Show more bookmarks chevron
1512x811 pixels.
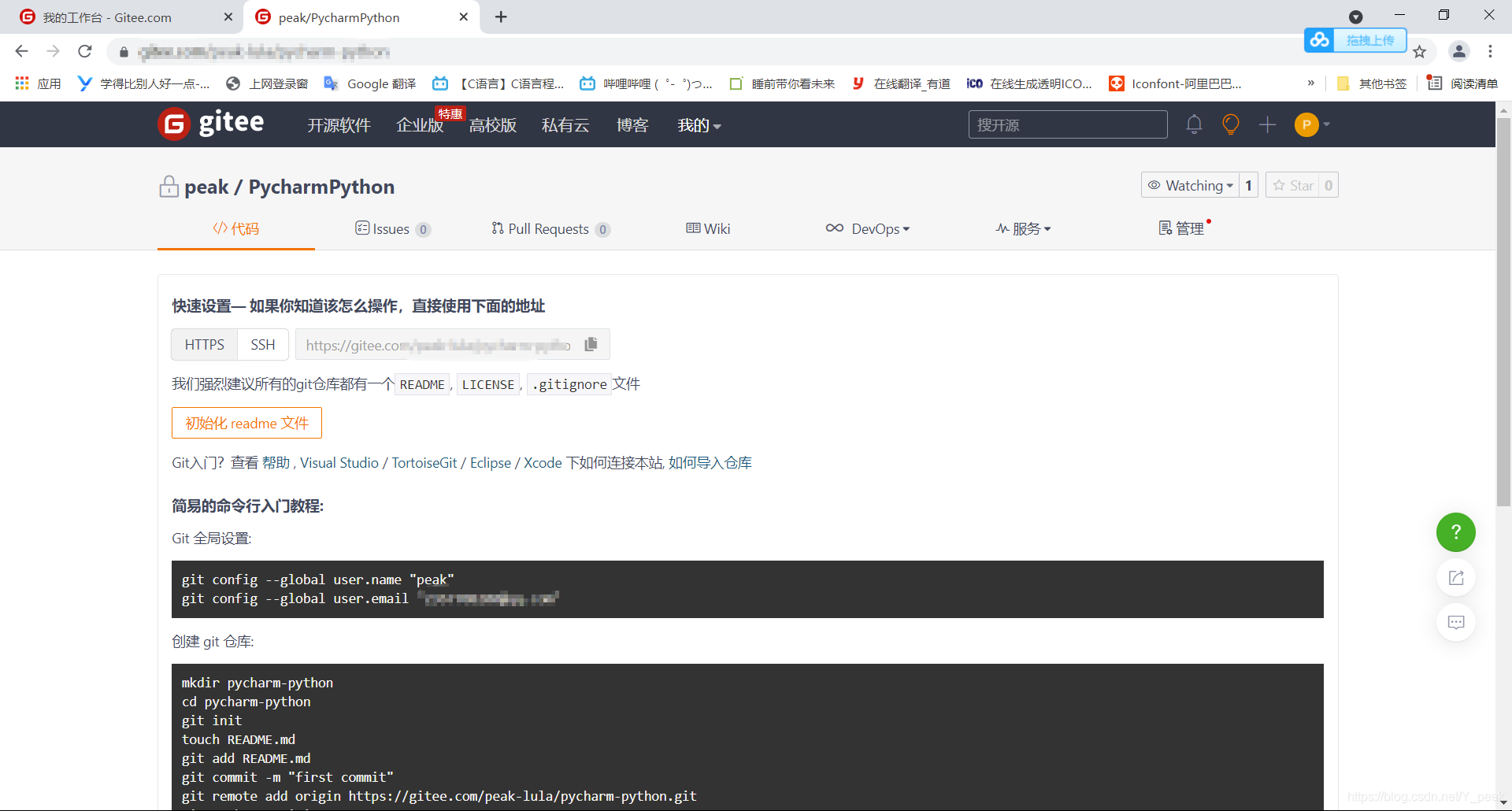(1311, 83)
